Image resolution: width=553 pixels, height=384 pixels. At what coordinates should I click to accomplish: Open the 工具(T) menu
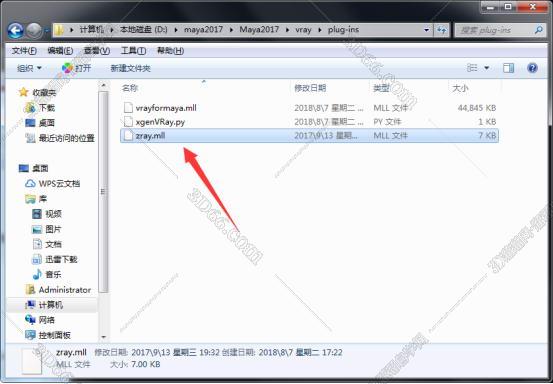(133, 51)
